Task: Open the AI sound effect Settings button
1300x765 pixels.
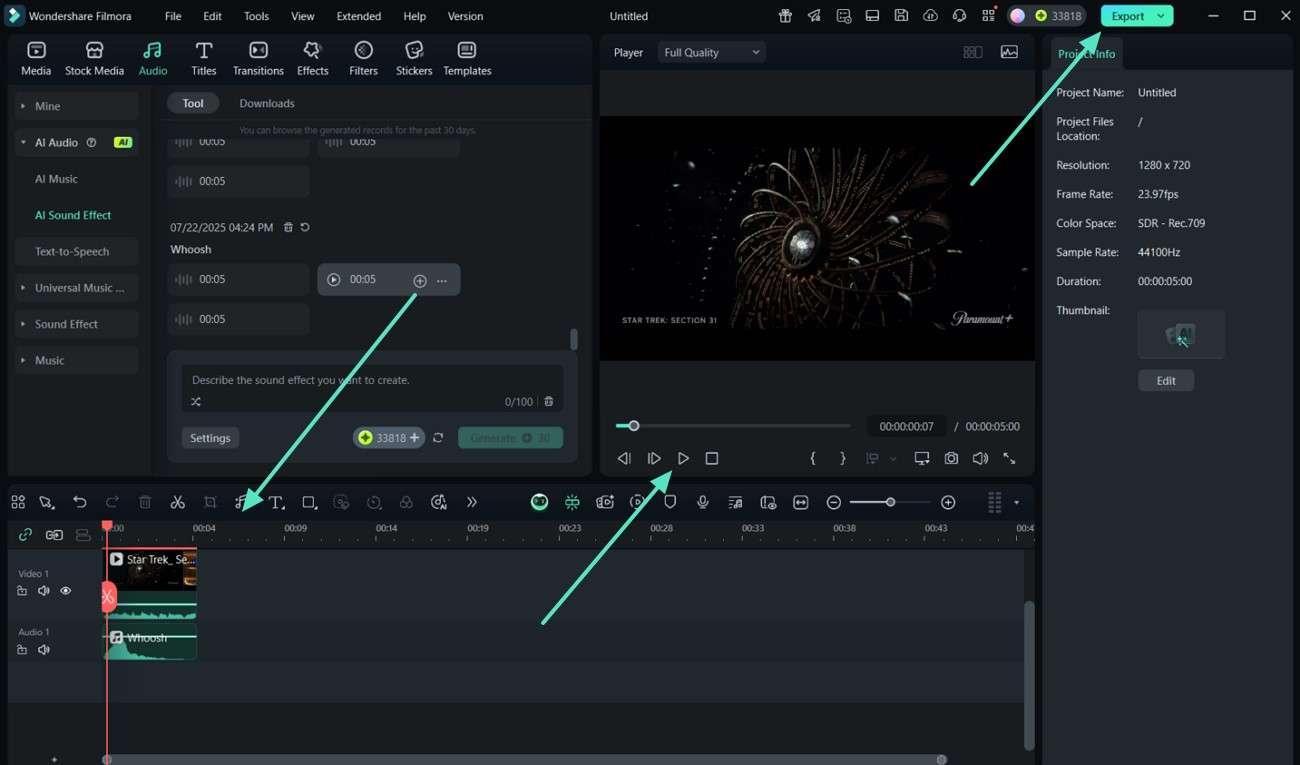Action: (210, 438)
